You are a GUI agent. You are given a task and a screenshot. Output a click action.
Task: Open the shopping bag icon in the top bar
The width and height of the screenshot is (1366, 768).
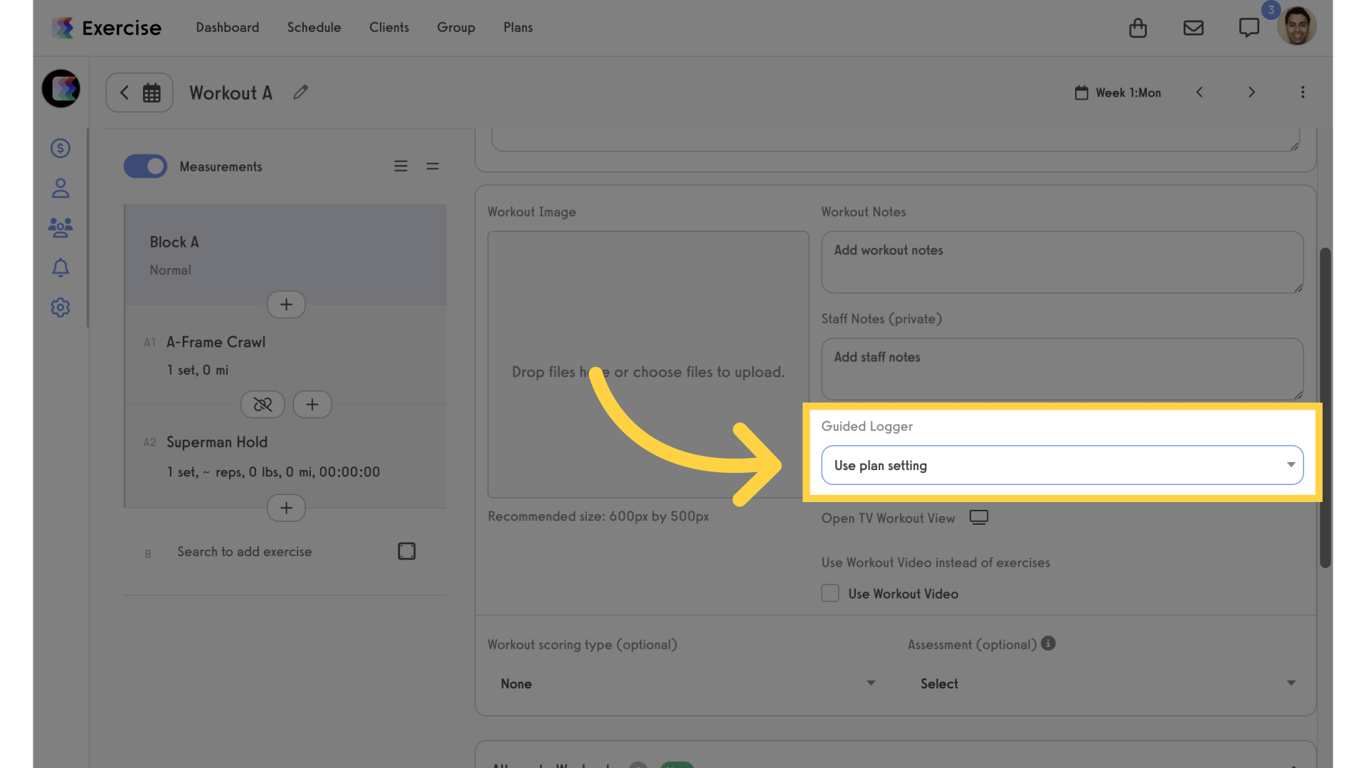click(1137, 27)
